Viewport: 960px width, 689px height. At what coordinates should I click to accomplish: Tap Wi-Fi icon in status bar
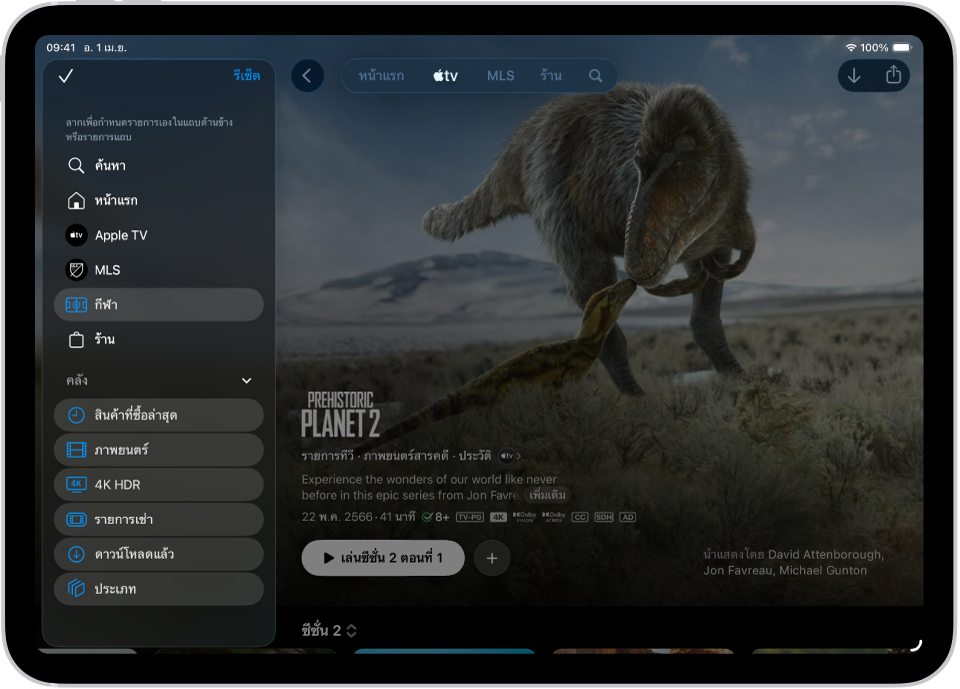[x=851, y=47]
